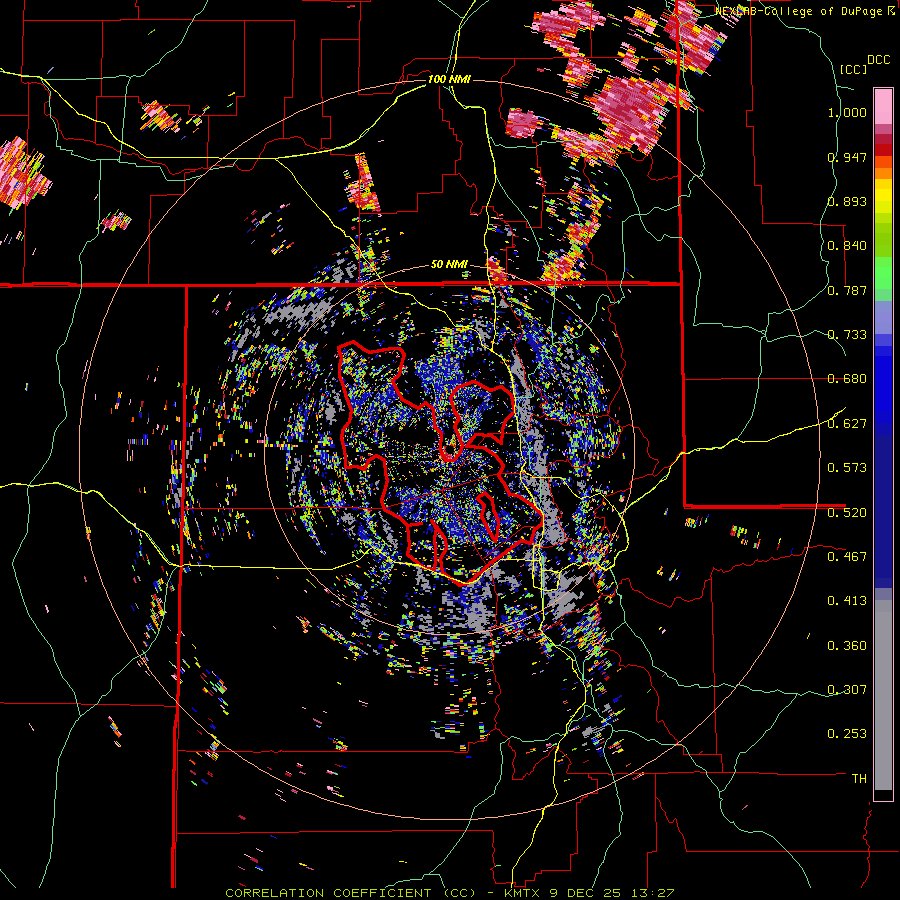The image size is (900, 900).
Task: Select the 0.627 scale value
Action: coord(847,423)
